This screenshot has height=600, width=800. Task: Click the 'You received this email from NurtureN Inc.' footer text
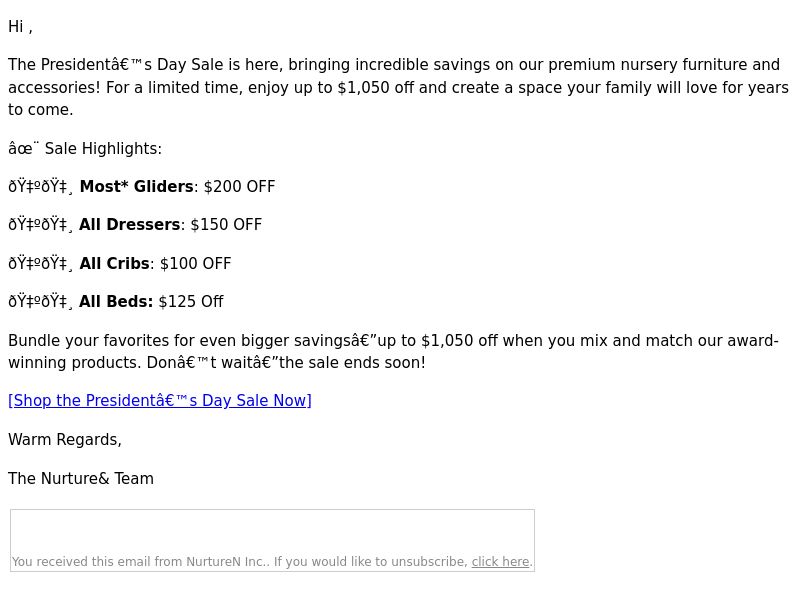140,562
